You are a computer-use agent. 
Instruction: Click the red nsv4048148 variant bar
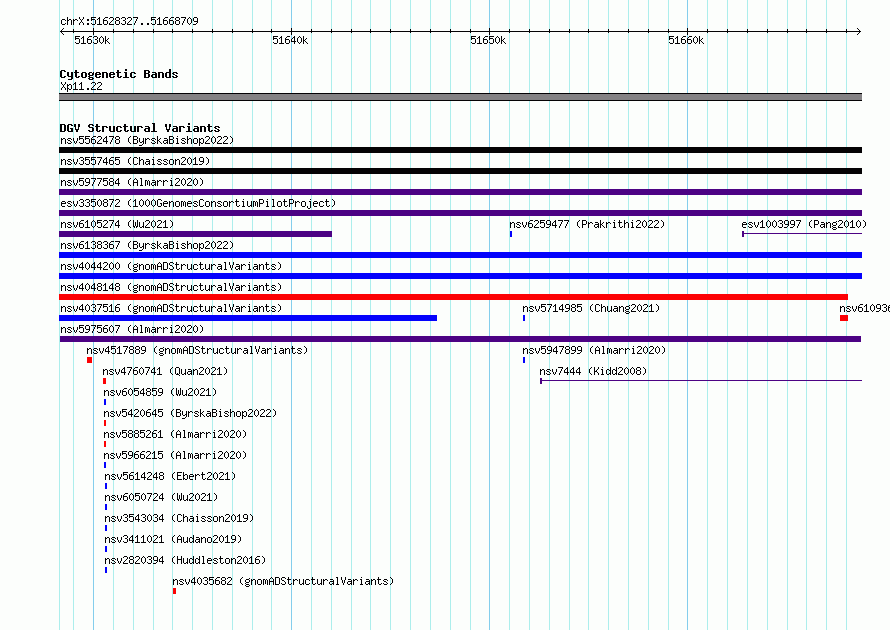click(x=454, y=297)
